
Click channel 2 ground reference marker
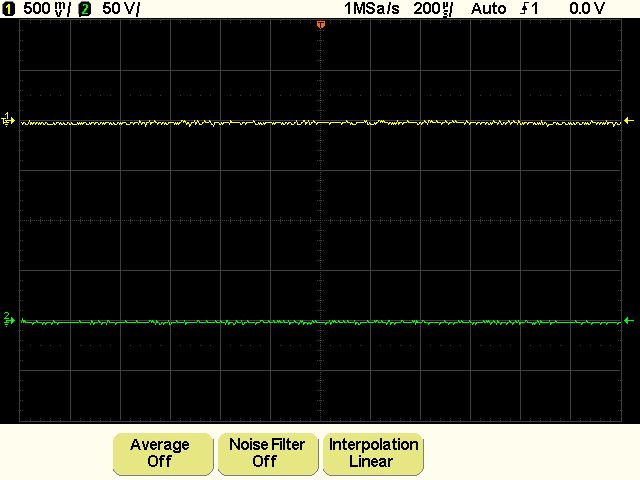[x=9, y=320]
